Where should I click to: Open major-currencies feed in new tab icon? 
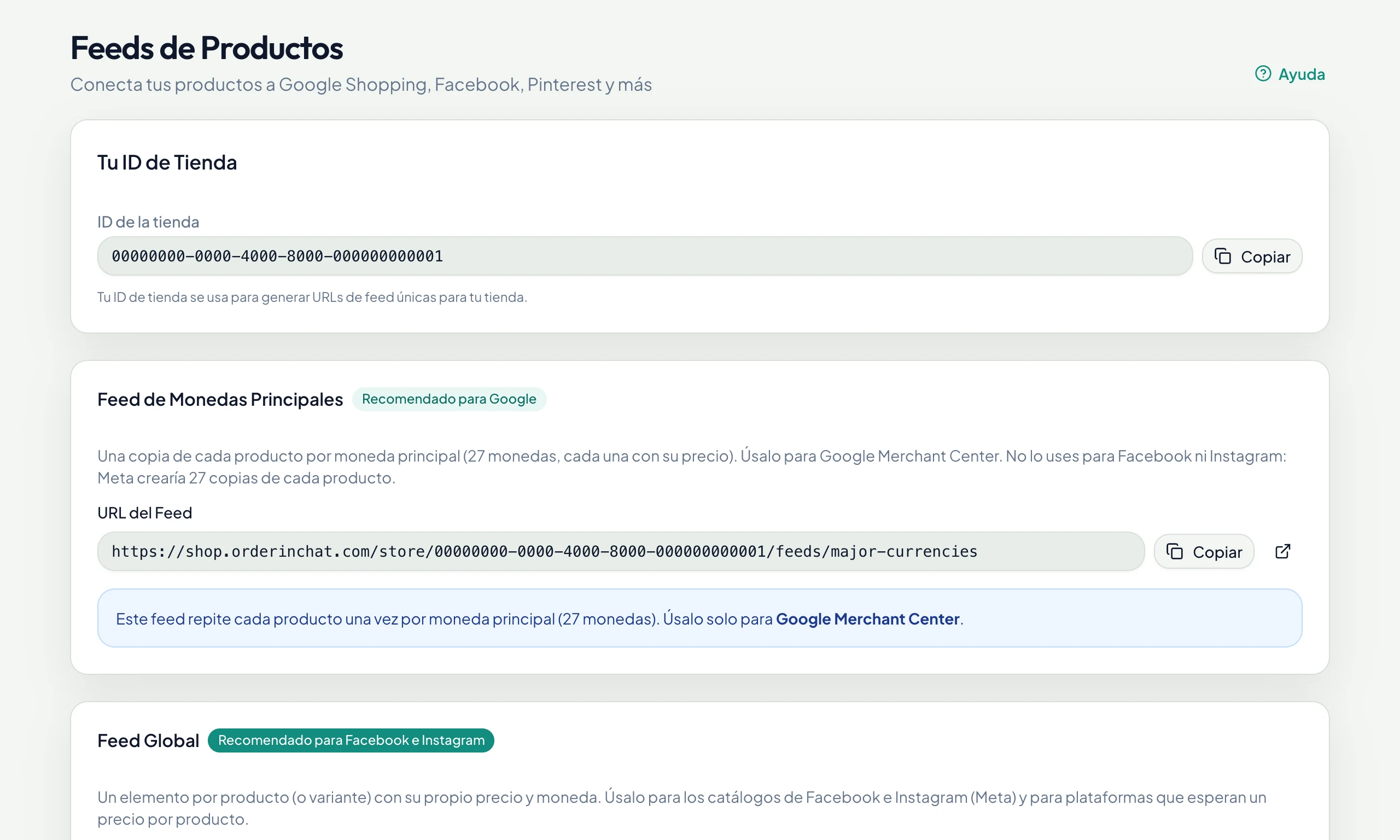pos(1283,551)
